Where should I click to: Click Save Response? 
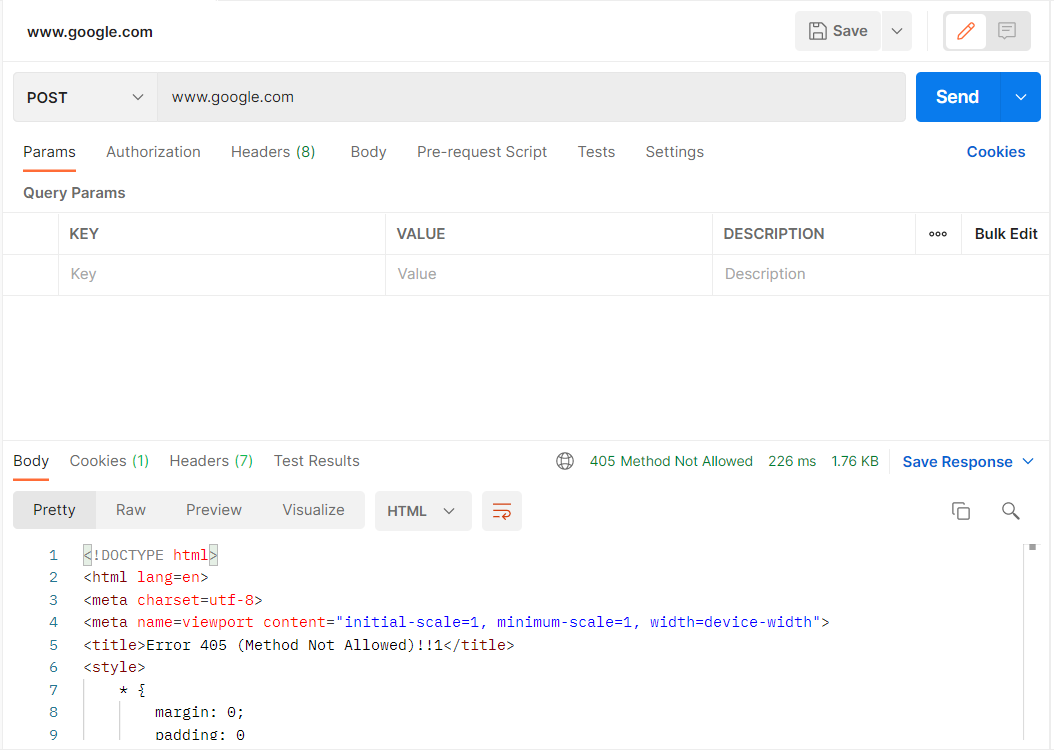(957, 462)
